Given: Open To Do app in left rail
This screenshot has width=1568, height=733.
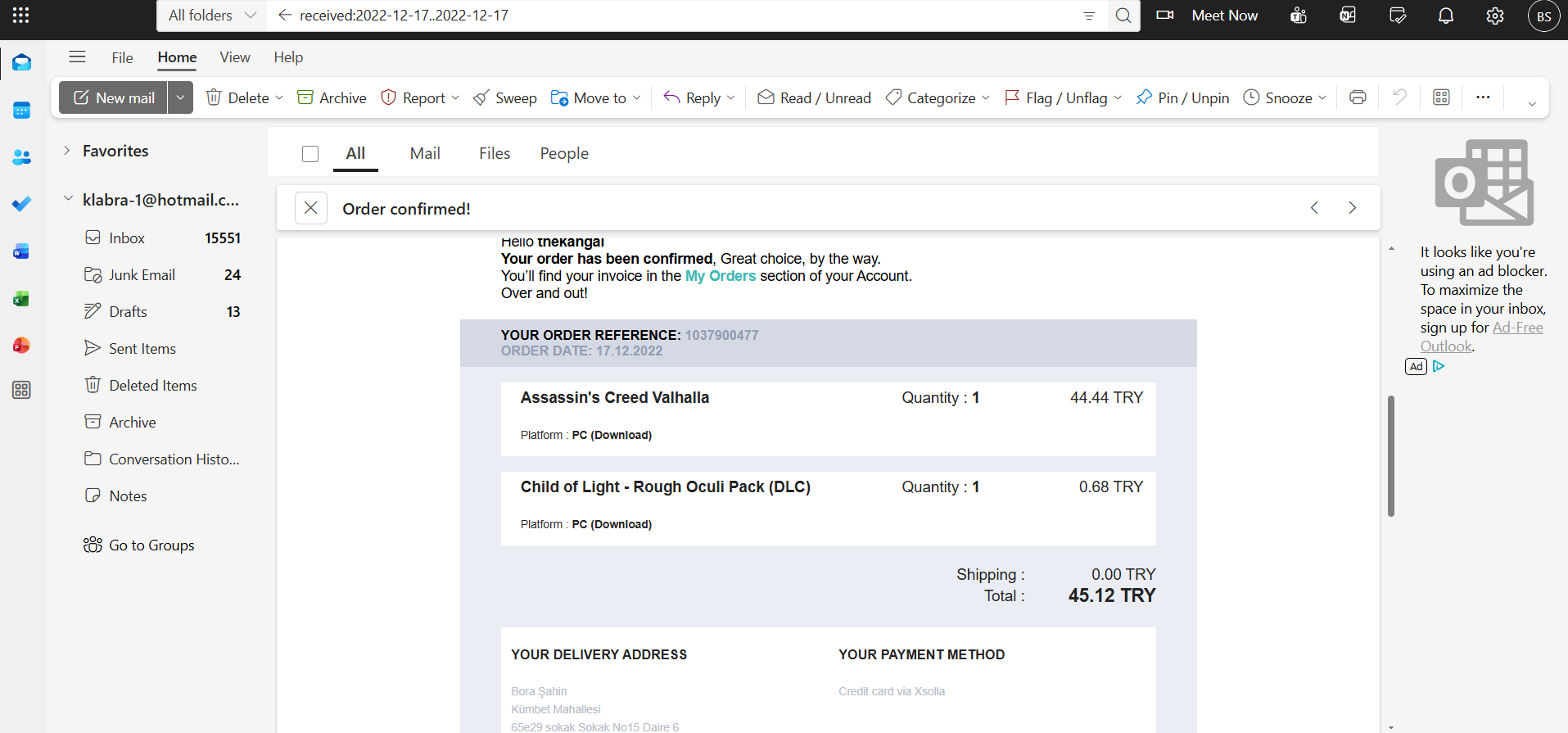Looking at the screenshot, I should (22, 204).
